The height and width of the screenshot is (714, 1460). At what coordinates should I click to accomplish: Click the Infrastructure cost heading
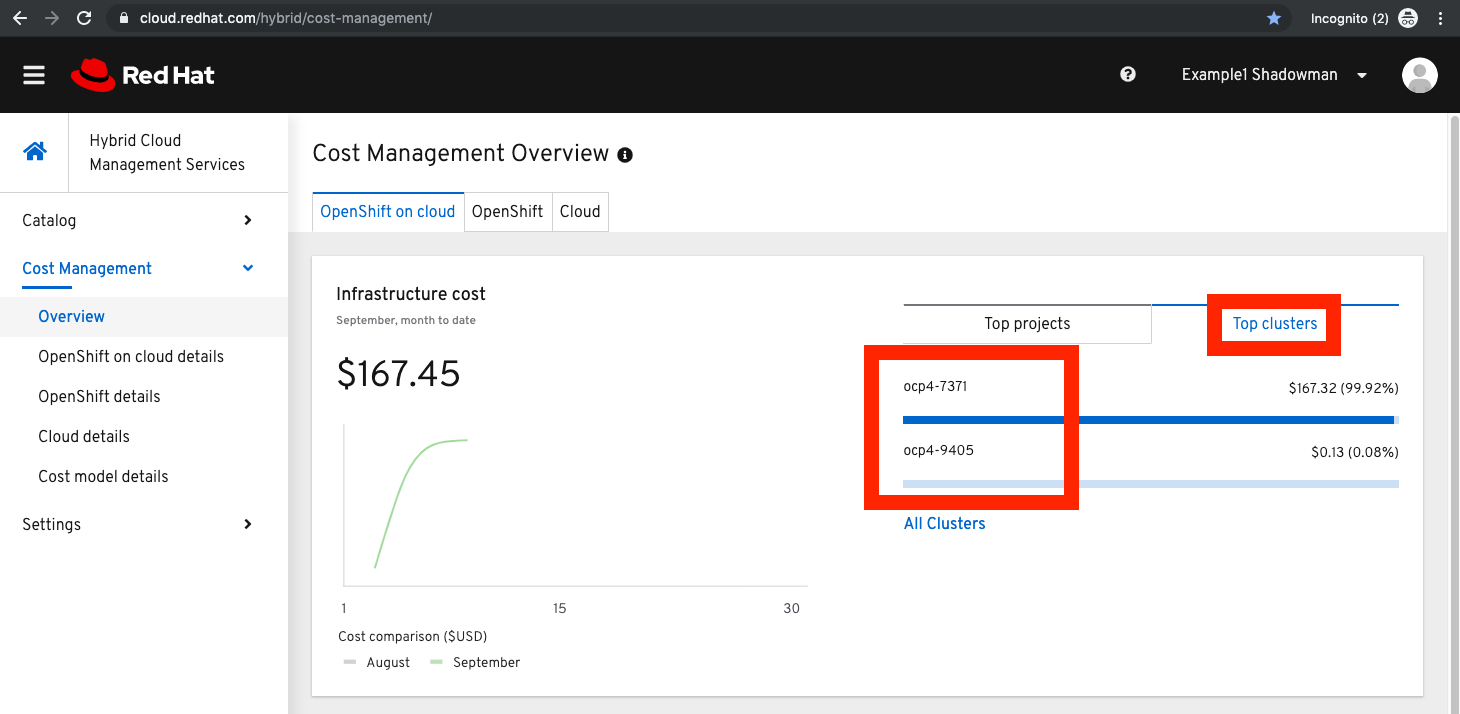(x=411, y=294)
